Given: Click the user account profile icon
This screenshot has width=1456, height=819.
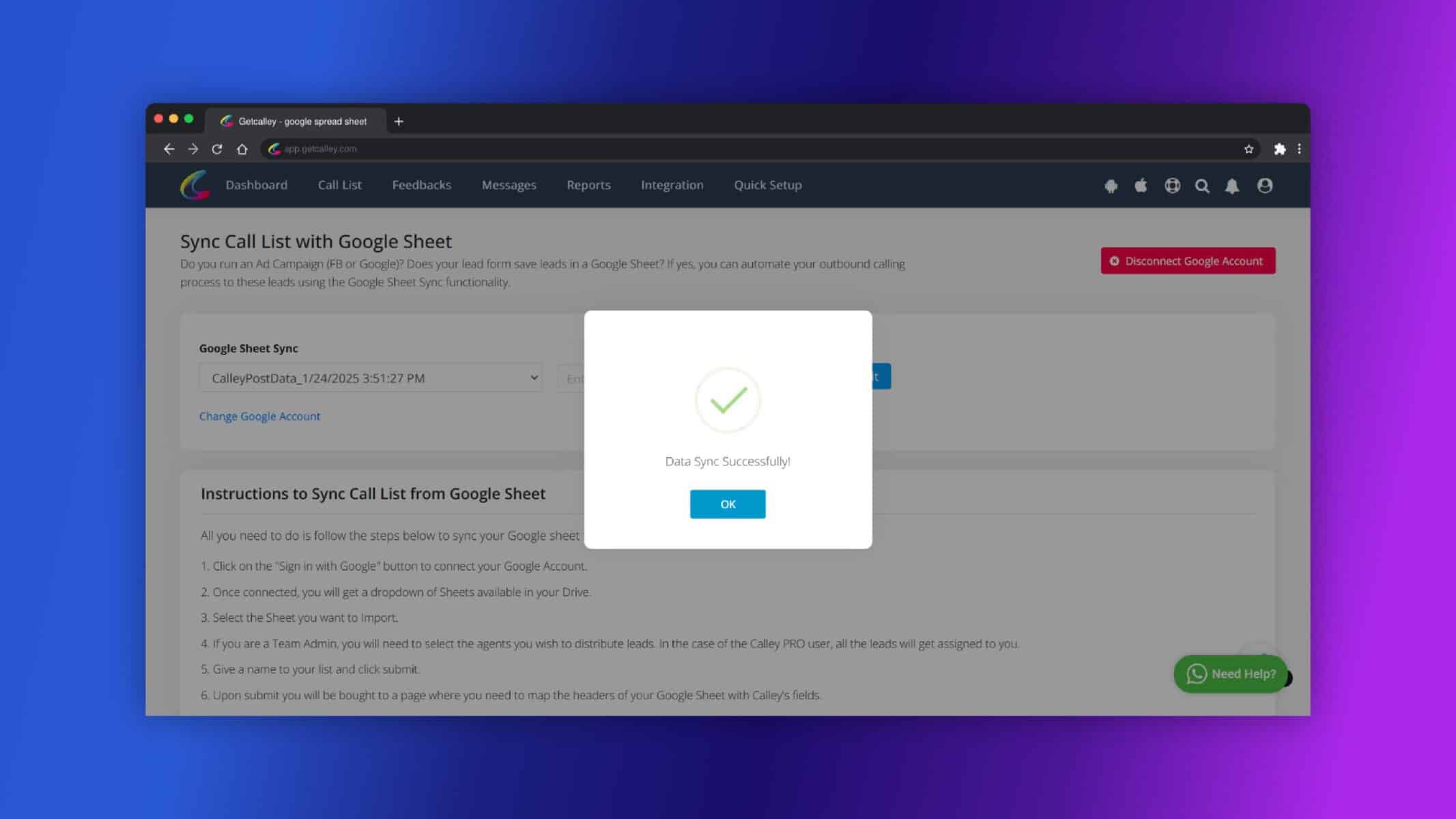Looking at the screenshot, I should coord(1264,185).
